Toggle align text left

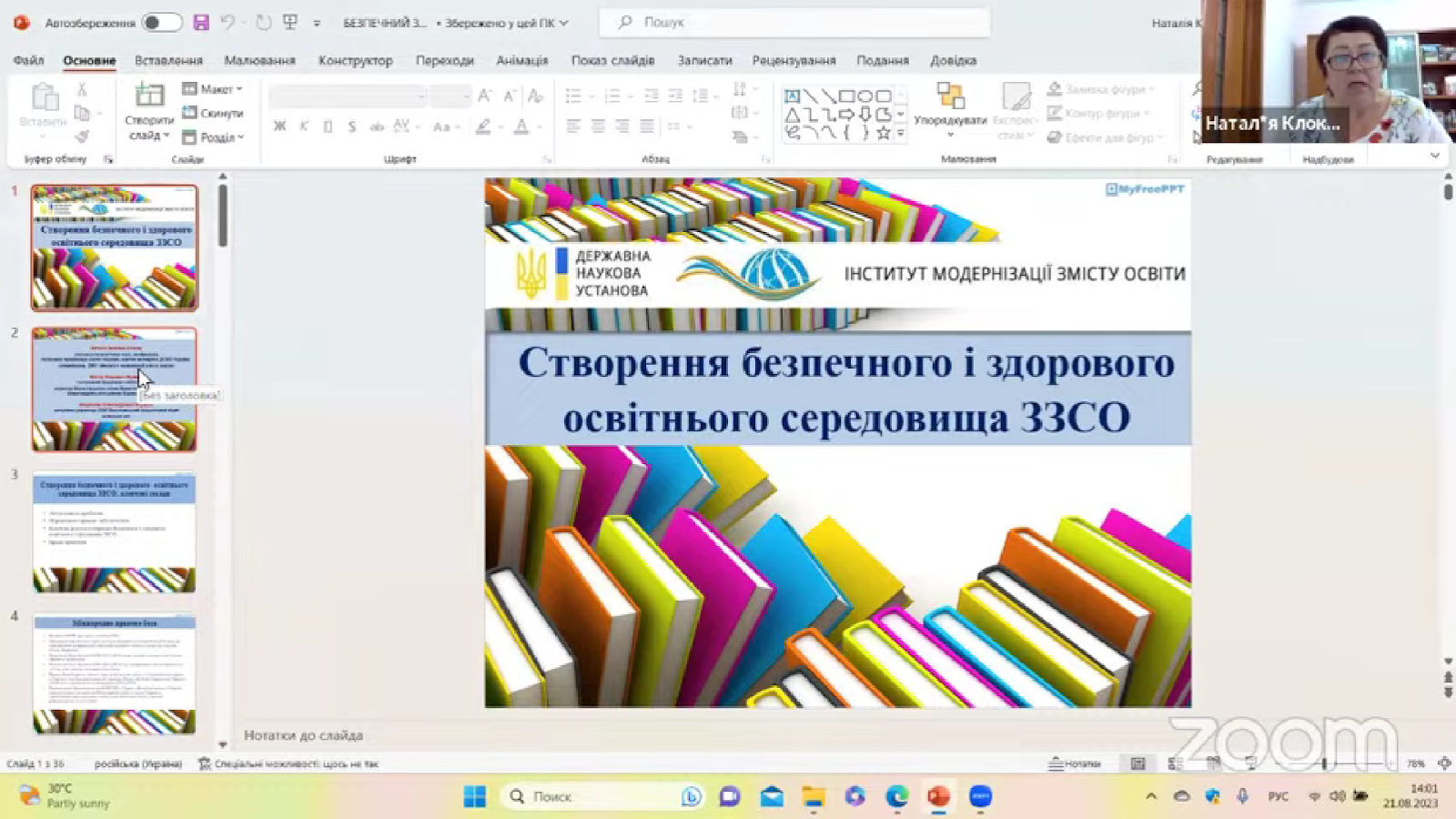(x=573, y=126)
